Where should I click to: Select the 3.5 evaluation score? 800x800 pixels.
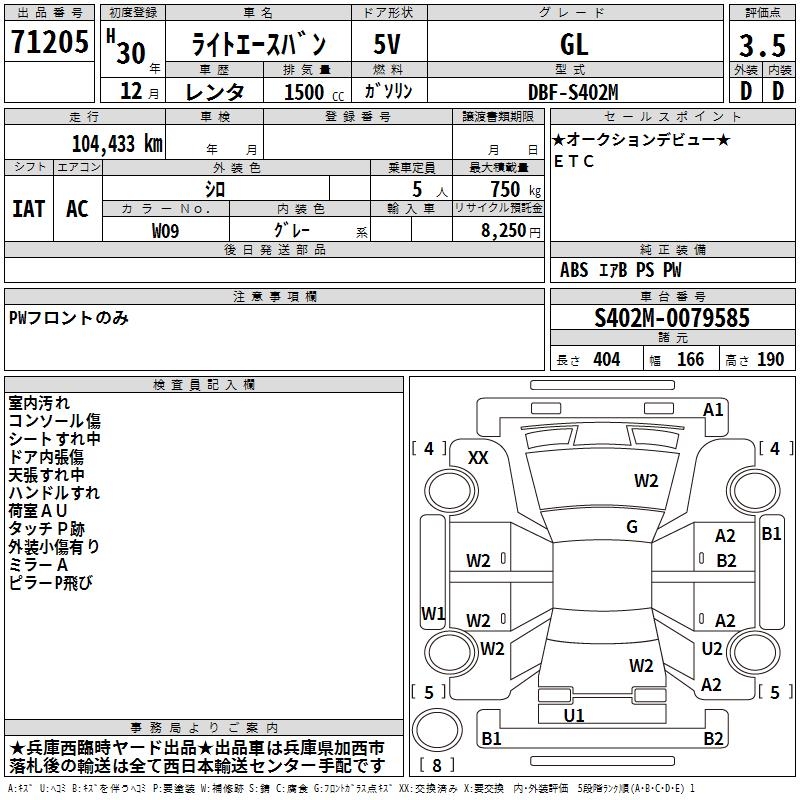761,45
